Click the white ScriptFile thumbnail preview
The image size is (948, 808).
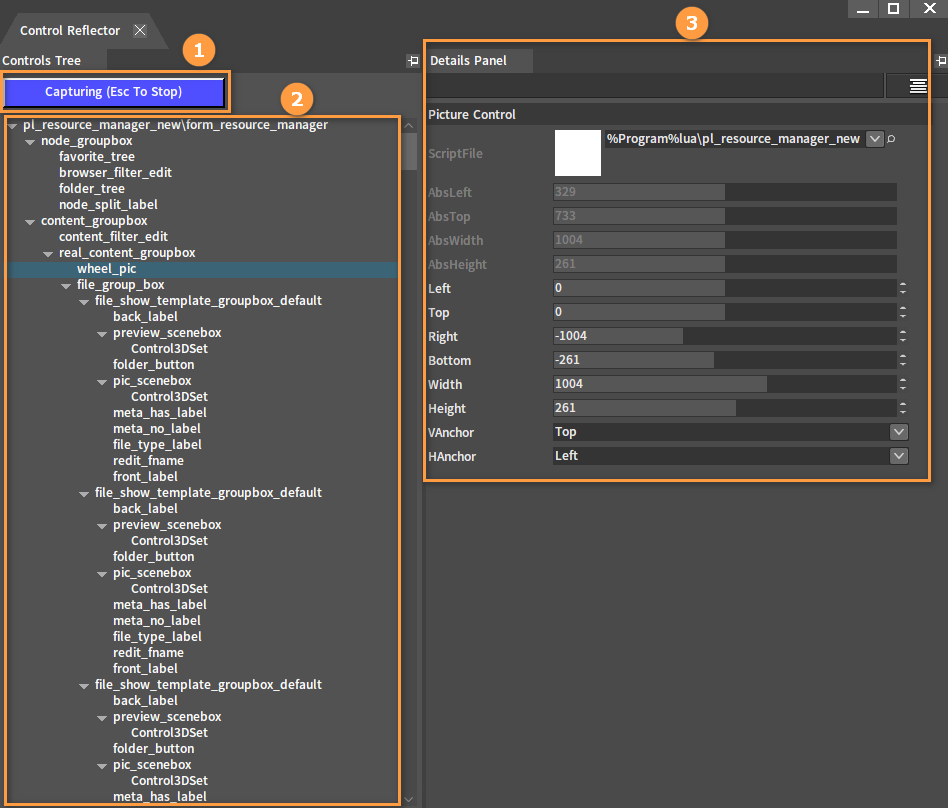[577, 153]
